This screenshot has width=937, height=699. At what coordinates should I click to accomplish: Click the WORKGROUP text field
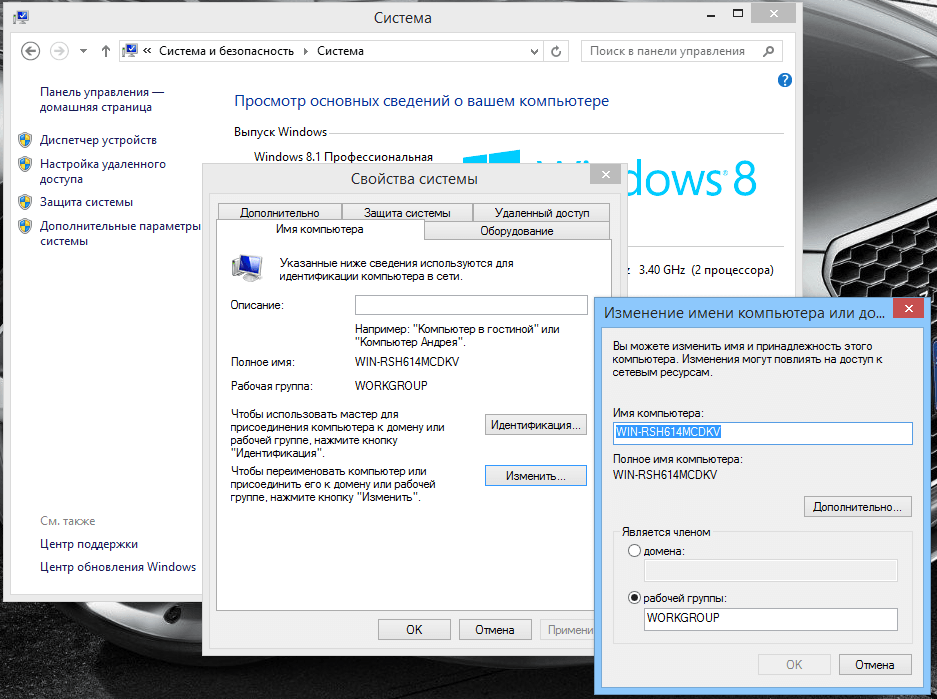click(771, 619)
